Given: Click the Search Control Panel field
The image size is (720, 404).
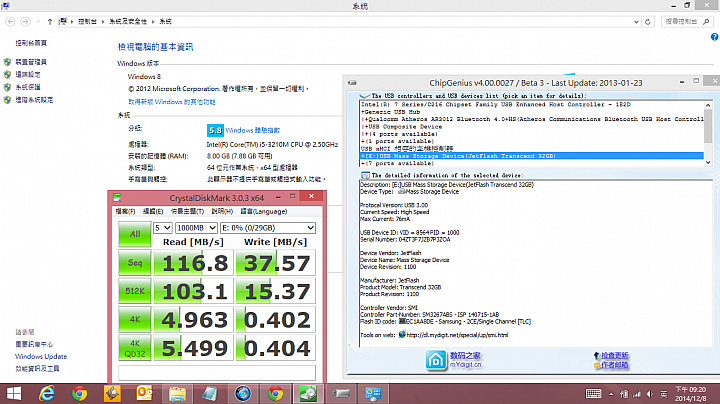Looking at the screenshot, I should (x=687, y=22).
